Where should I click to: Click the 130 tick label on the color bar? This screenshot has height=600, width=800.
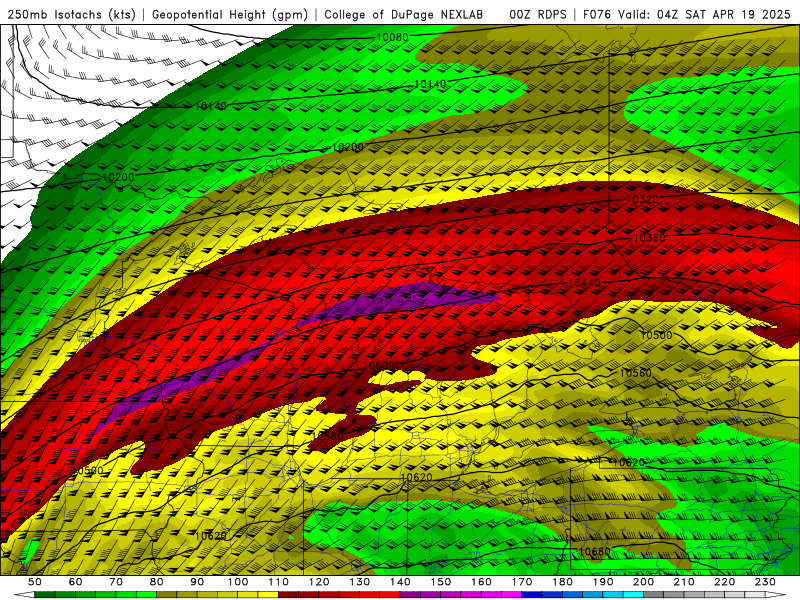[x=359, y=582]
